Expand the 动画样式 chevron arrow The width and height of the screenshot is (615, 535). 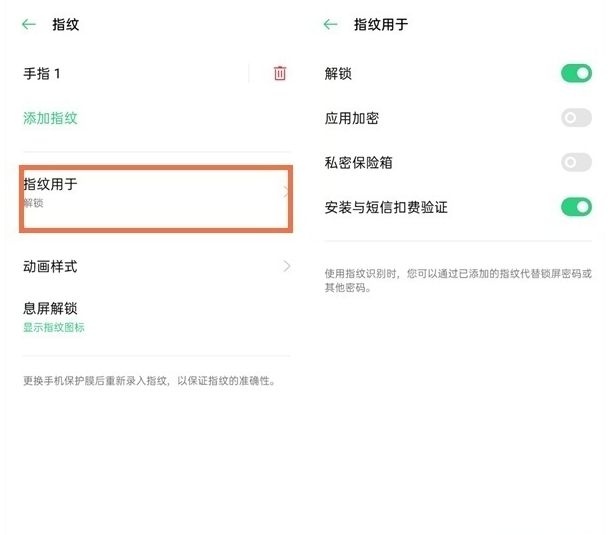[x=287, y=266]
